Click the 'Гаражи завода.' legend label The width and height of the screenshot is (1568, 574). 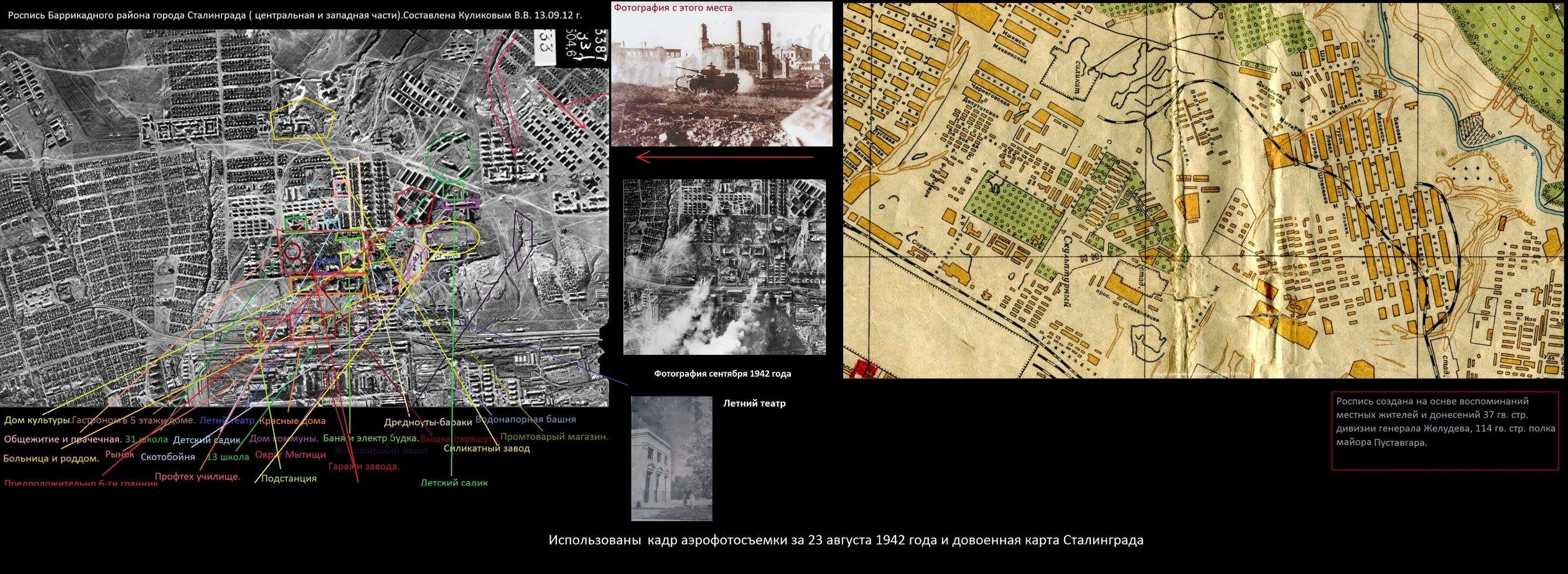(364, 466)
